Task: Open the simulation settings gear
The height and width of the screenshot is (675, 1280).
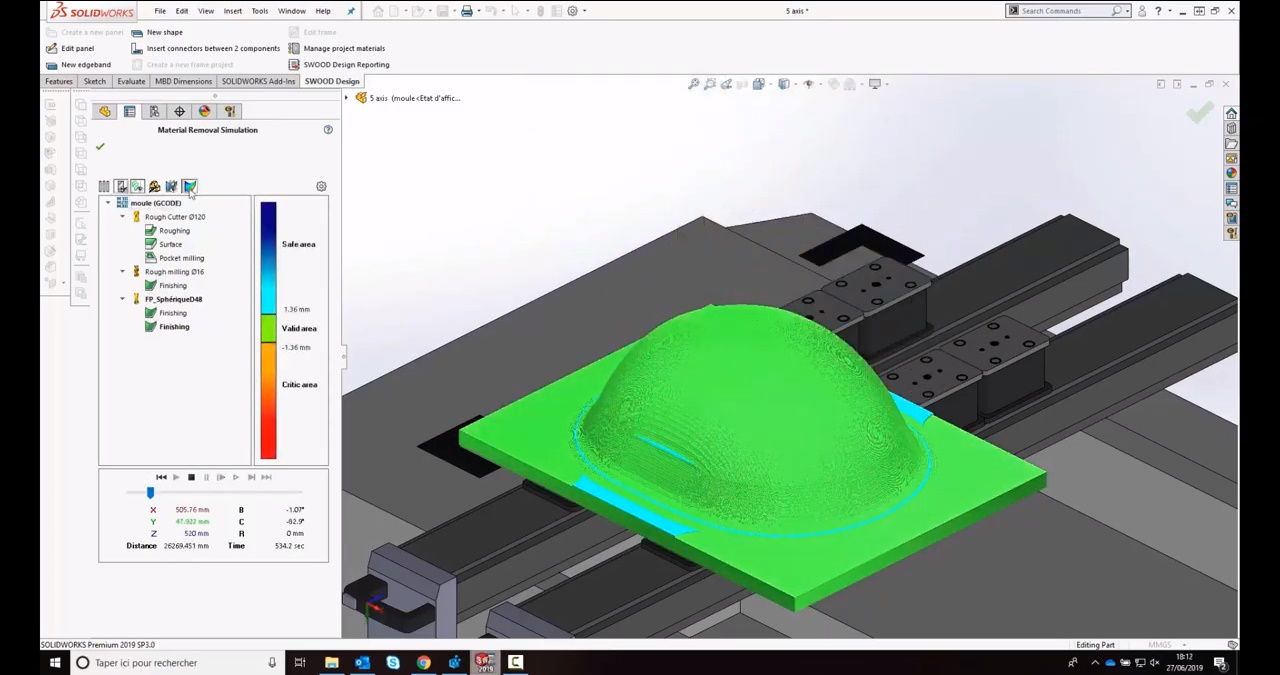Action: [x=321, y=186]
